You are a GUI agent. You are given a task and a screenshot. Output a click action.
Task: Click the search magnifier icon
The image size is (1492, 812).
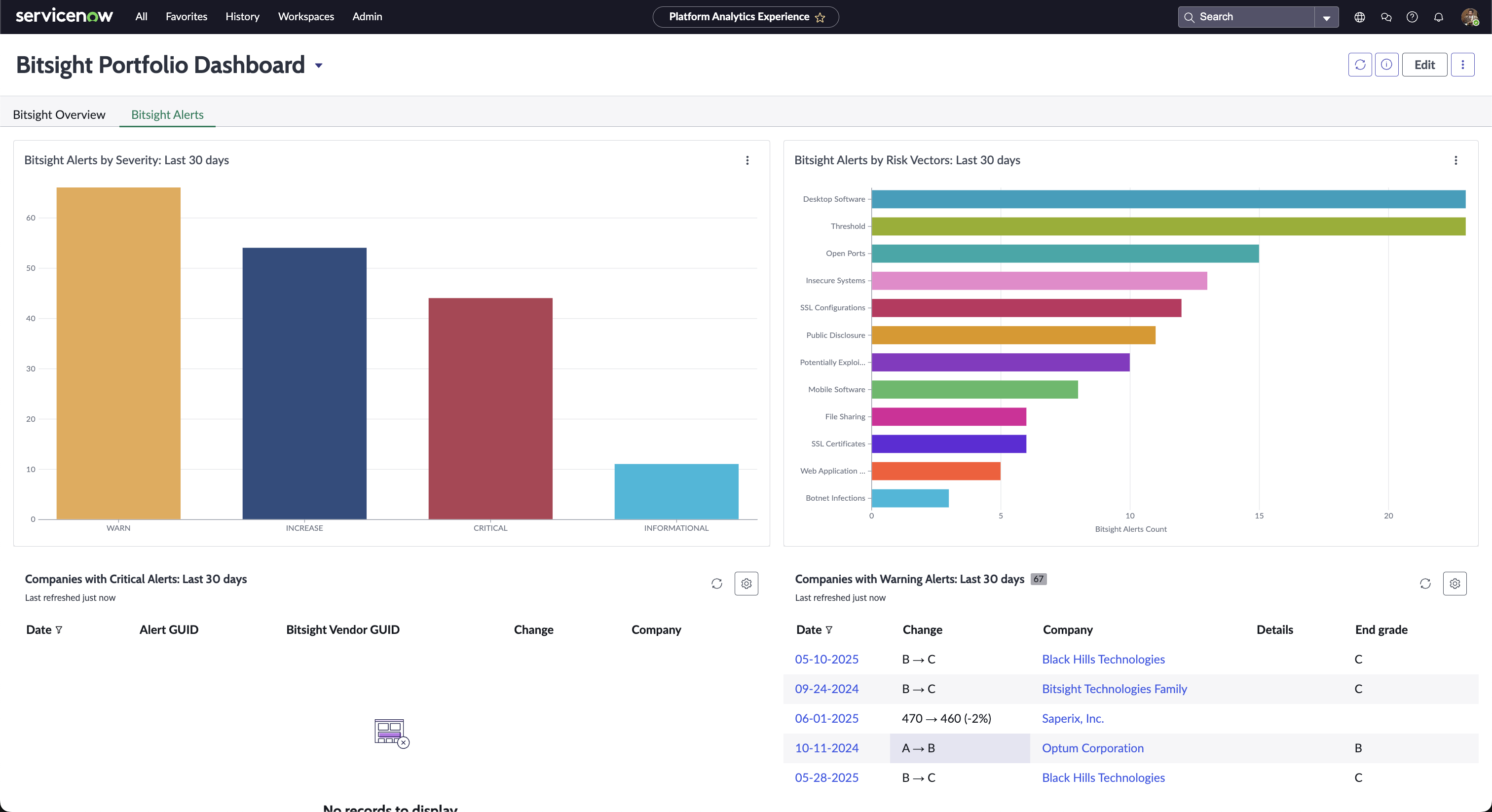tap(1189, 17)
